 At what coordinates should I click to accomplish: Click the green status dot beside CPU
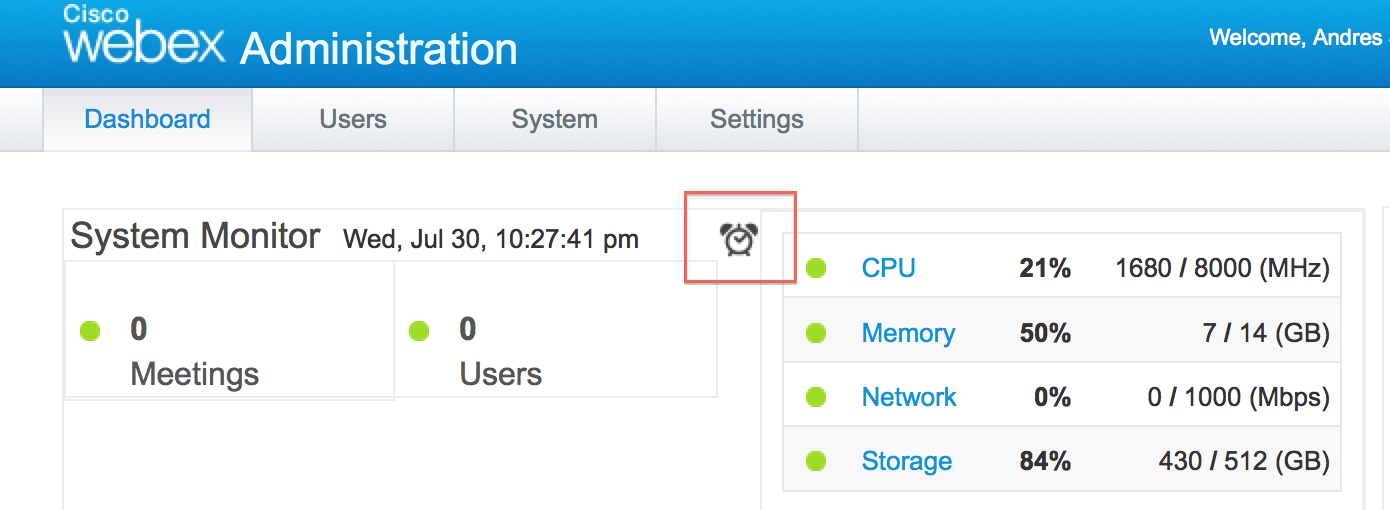point(816,268)
